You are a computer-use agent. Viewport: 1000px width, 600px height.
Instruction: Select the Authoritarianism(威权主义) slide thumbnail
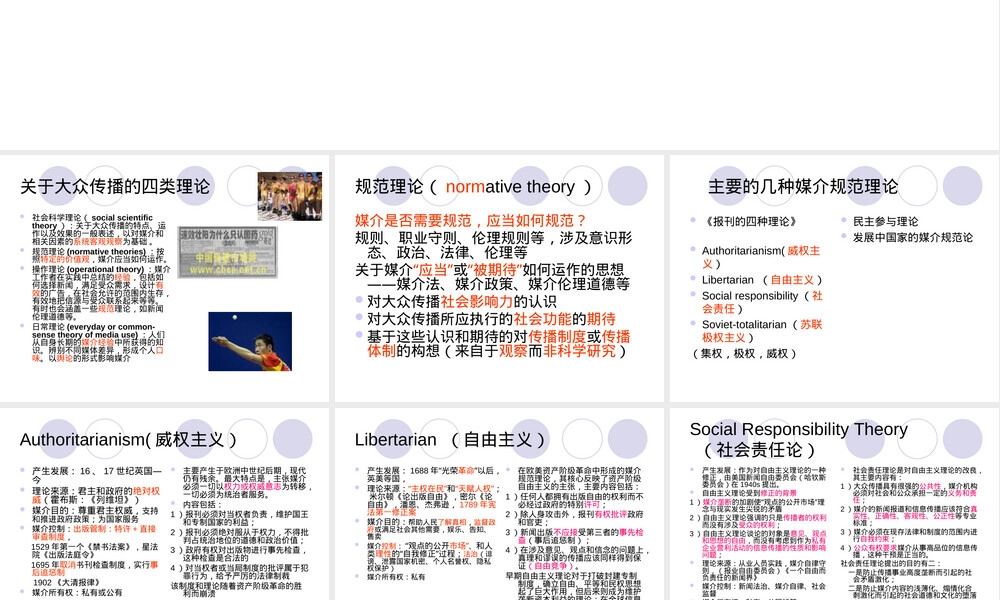[x=165, y=504]
